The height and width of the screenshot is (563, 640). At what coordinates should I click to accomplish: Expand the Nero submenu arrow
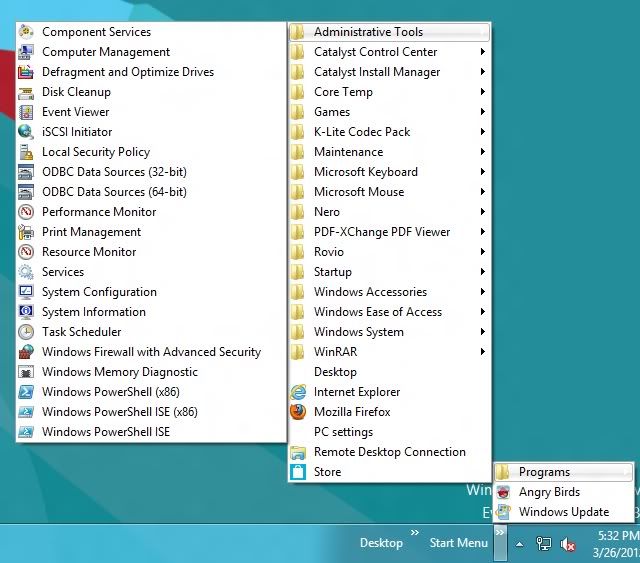click(x=483, y=211)
